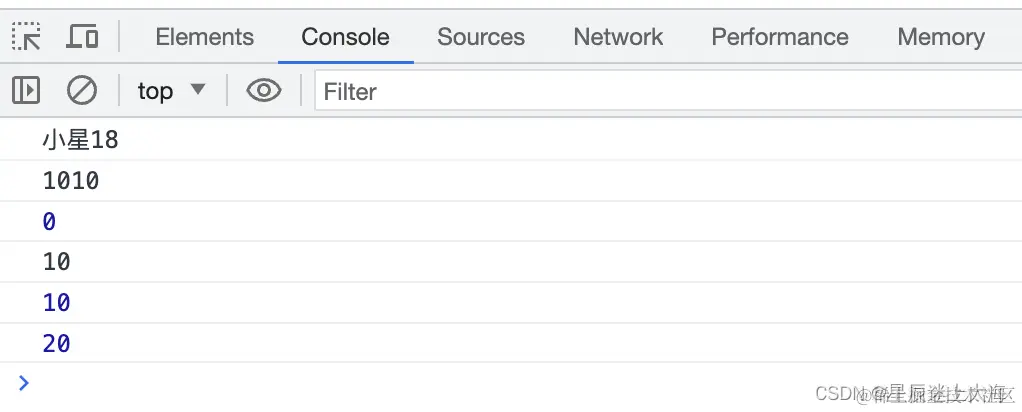Select the 1010 console output line
Image resolution: width=1022 pixels, height=412 pixels.
(x=71, y=181)
